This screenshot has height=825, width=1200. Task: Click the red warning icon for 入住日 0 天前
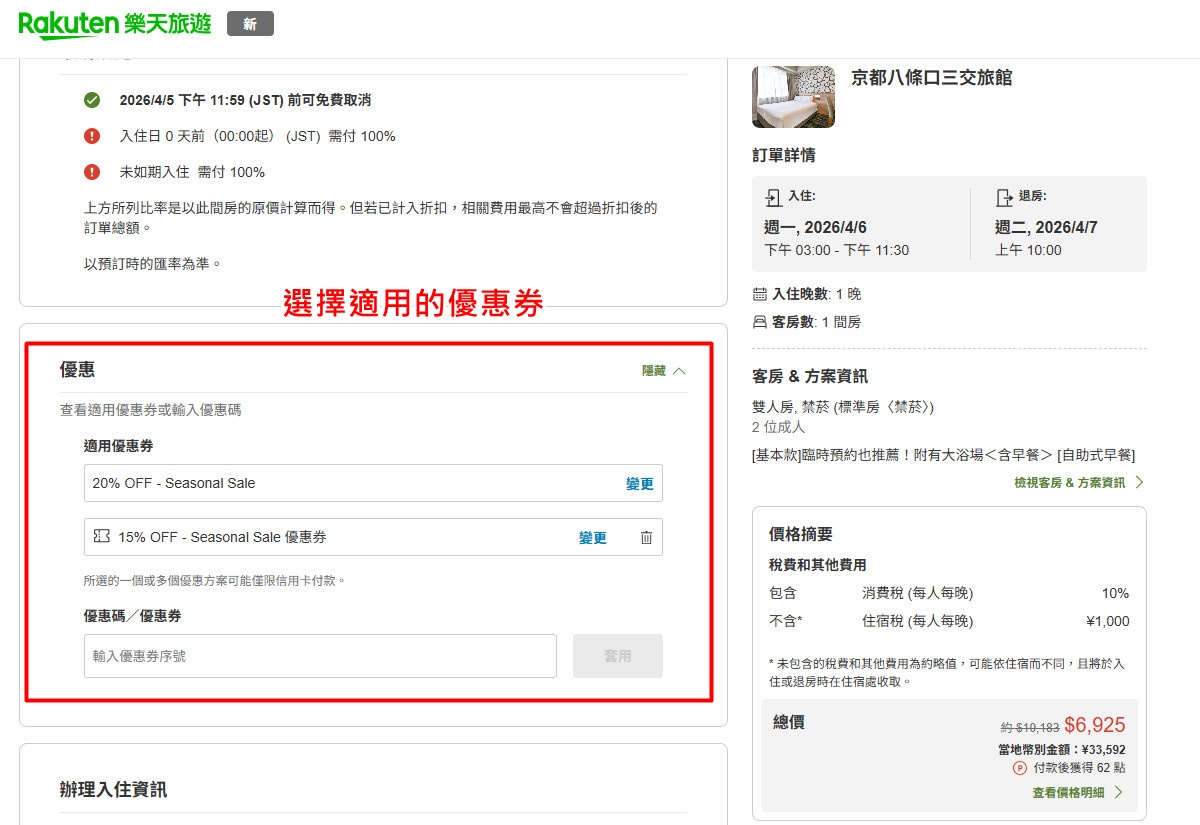pos(92,136)
